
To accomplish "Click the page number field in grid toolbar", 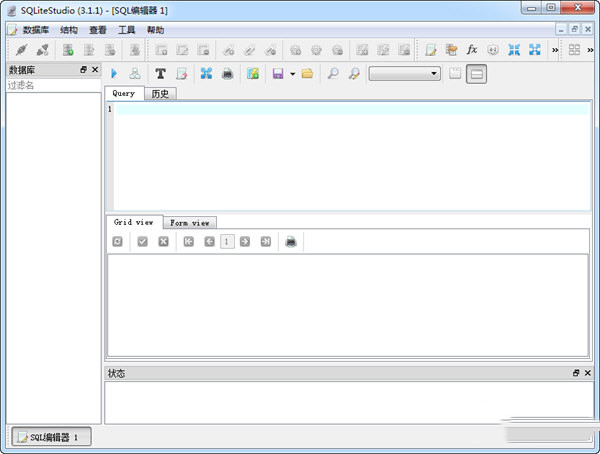I will (227, 242).
